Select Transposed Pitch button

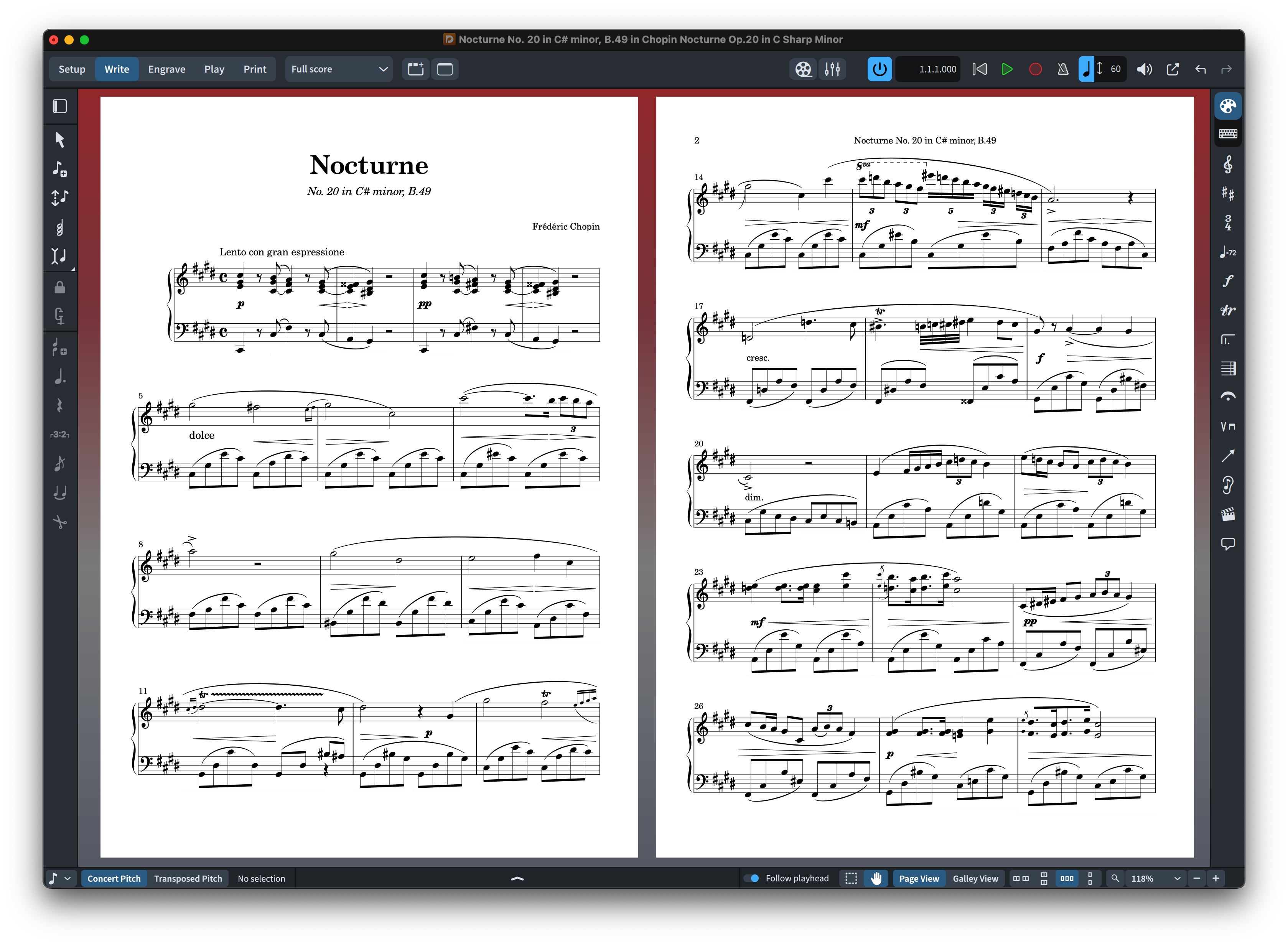click(x=188, y=878)
